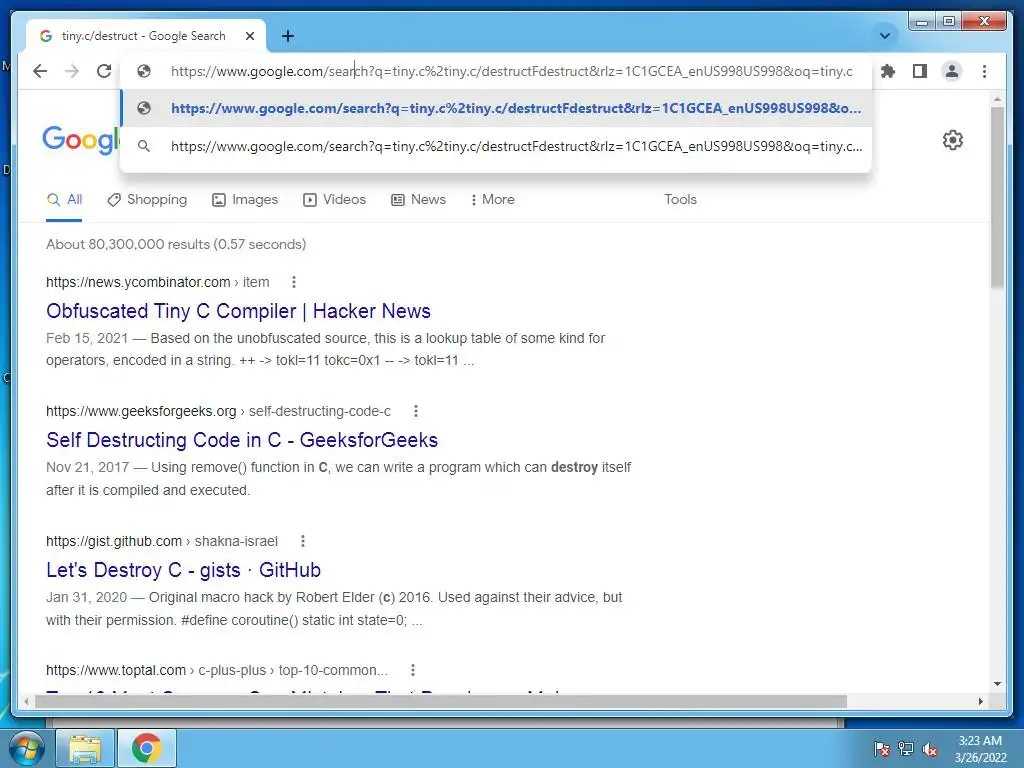Click the horizontal scrollbar left arrow
Viewport: 1024px width, 768px height.
tap(26, 701)
